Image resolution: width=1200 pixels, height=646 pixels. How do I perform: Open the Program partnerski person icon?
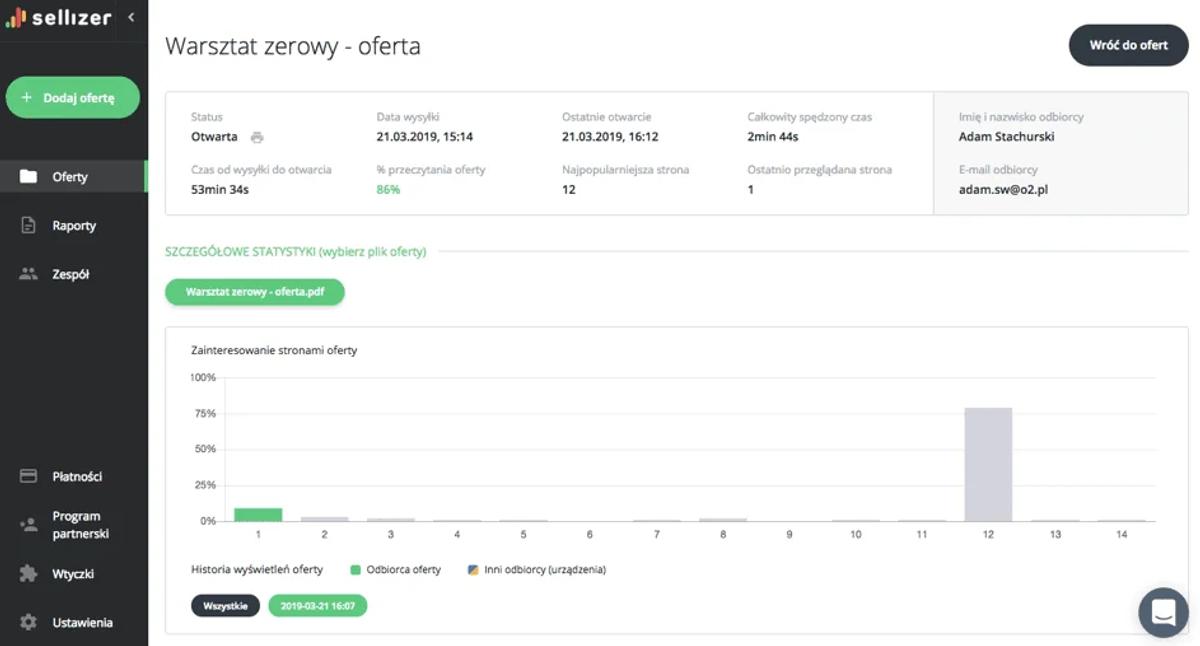point(29,525)
